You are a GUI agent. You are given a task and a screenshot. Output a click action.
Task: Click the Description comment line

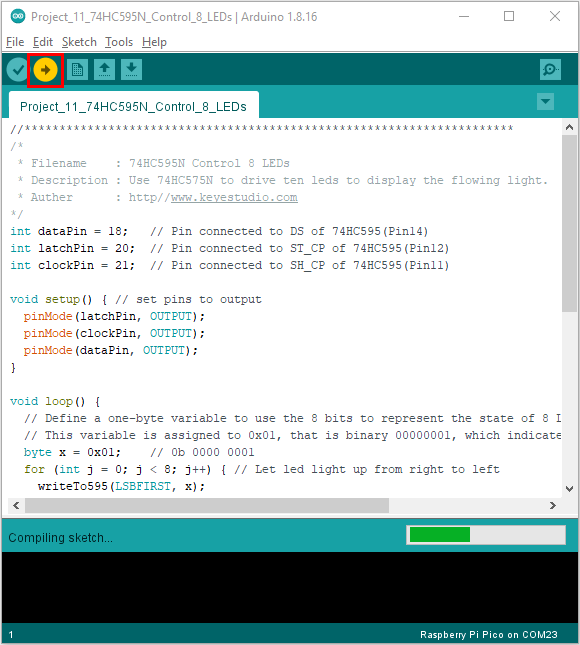tap(283, 180)
